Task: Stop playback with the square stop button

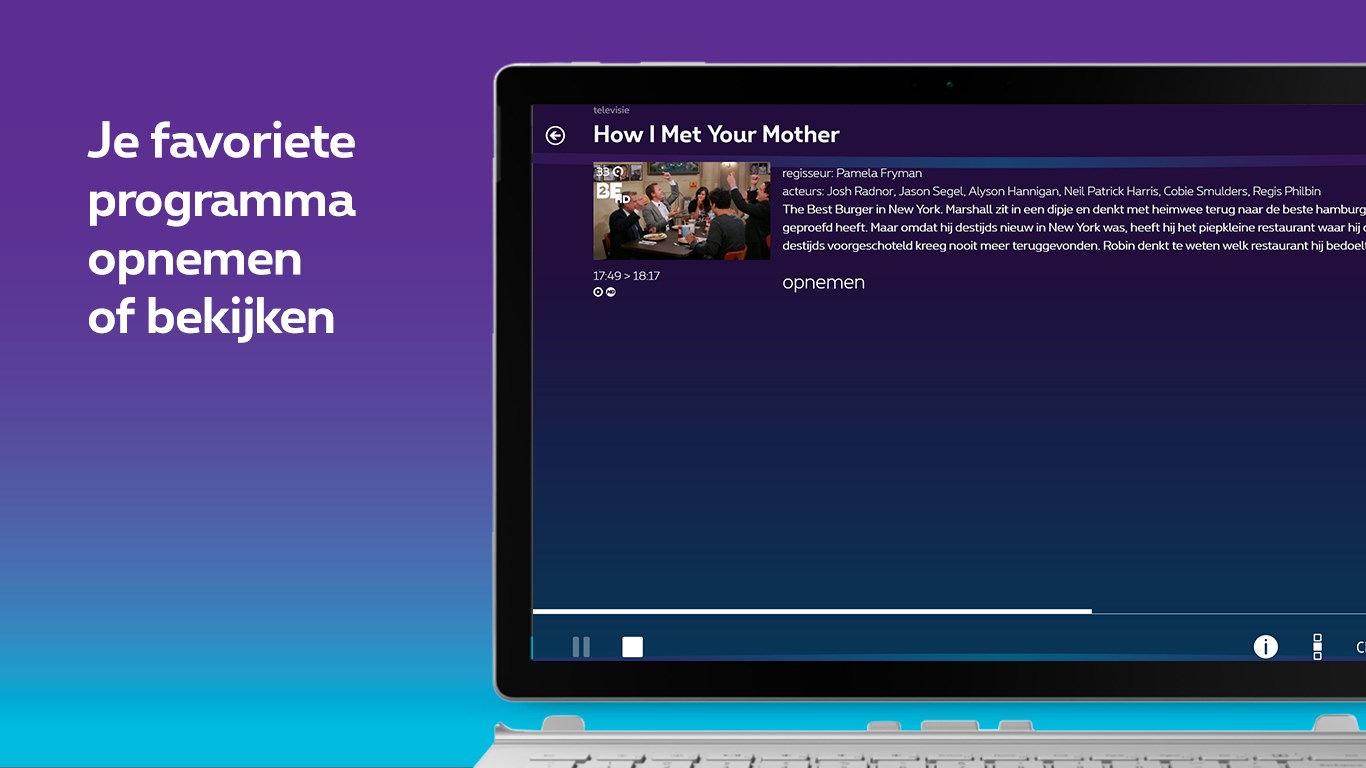Action: pos(632,647)
